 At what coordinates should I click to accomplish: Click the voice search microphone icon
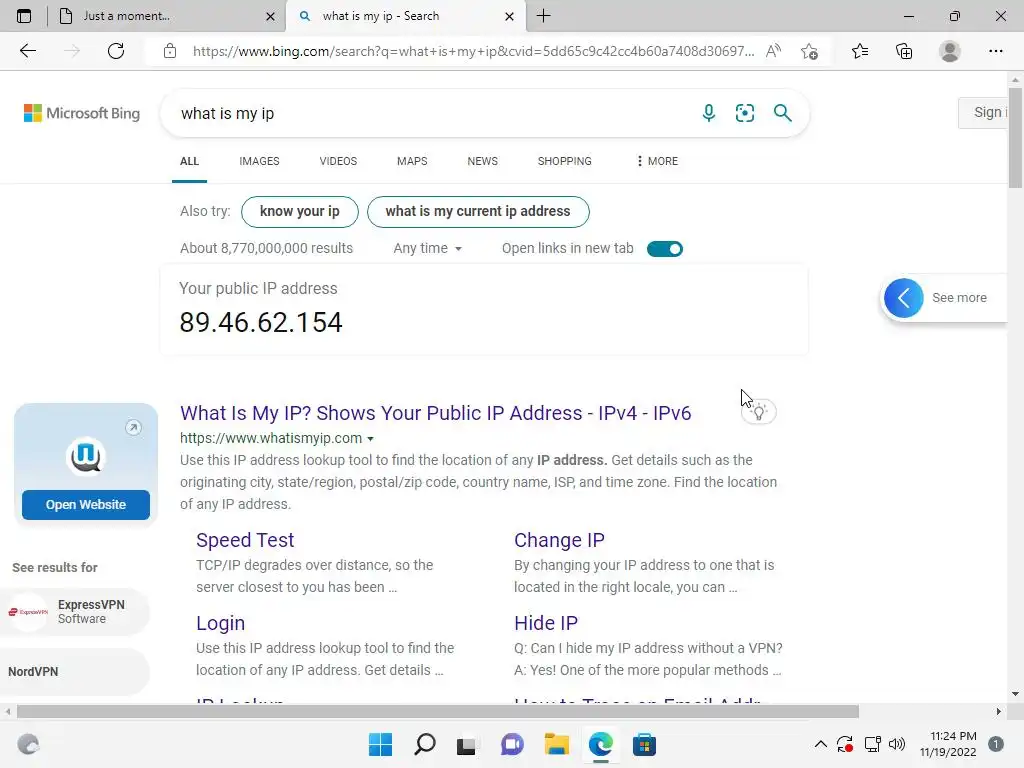(x=709, y=113)
